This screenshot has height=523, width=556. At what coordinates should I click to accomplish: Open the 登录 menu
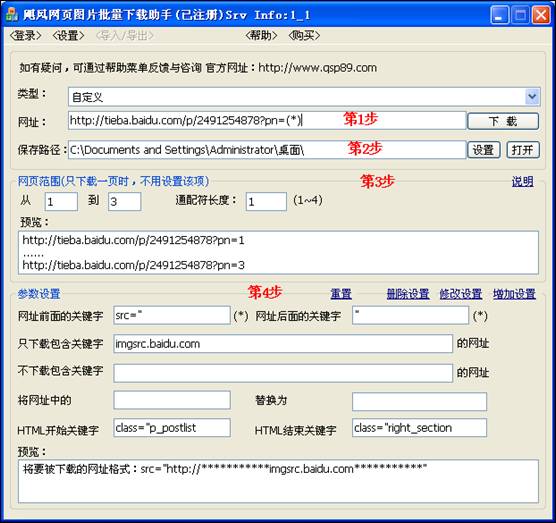coord(25,35)
